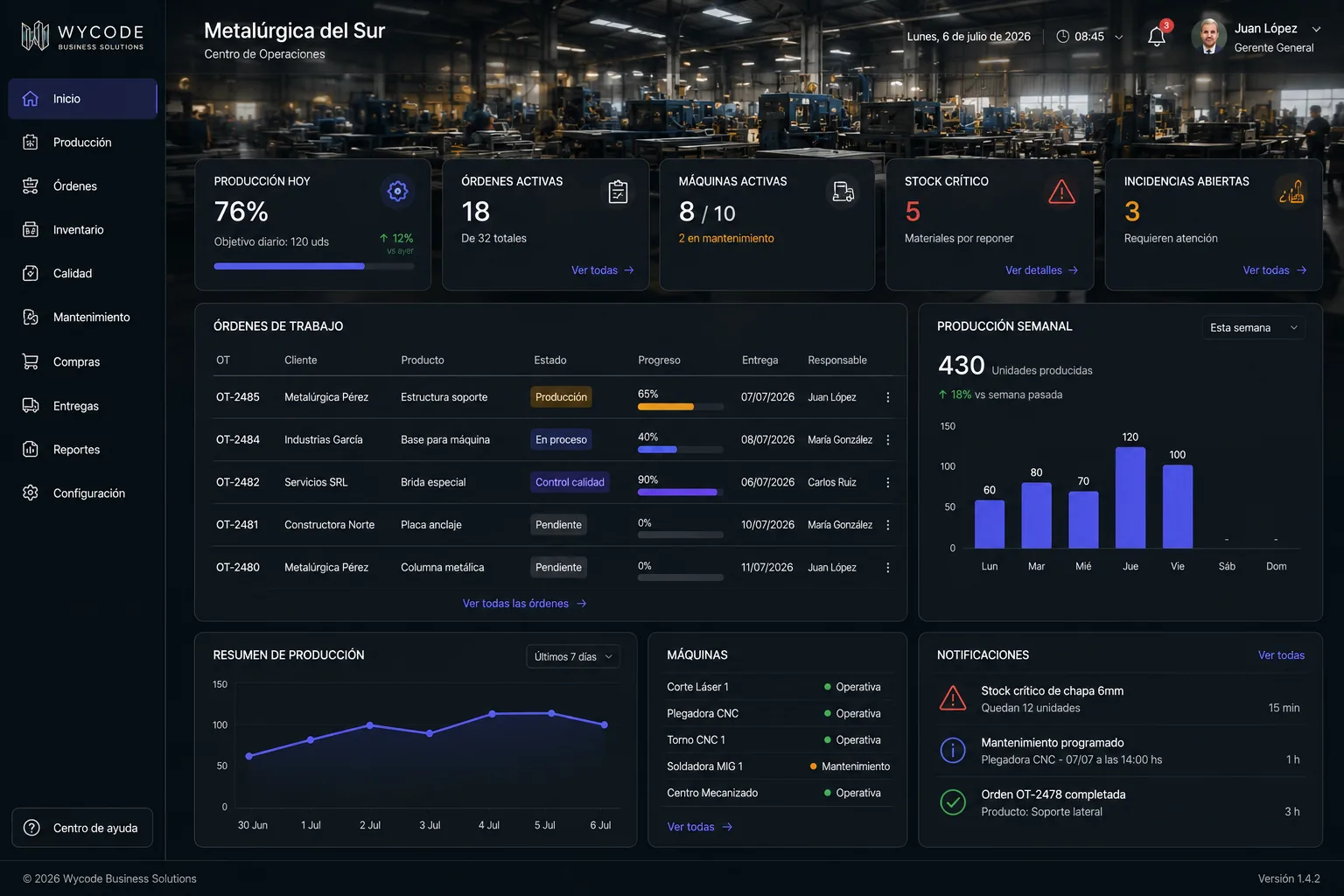This screenshot has height=896, width=1344.
Task: Expand the Esta semana dropdown
Action: point(1253,327)
